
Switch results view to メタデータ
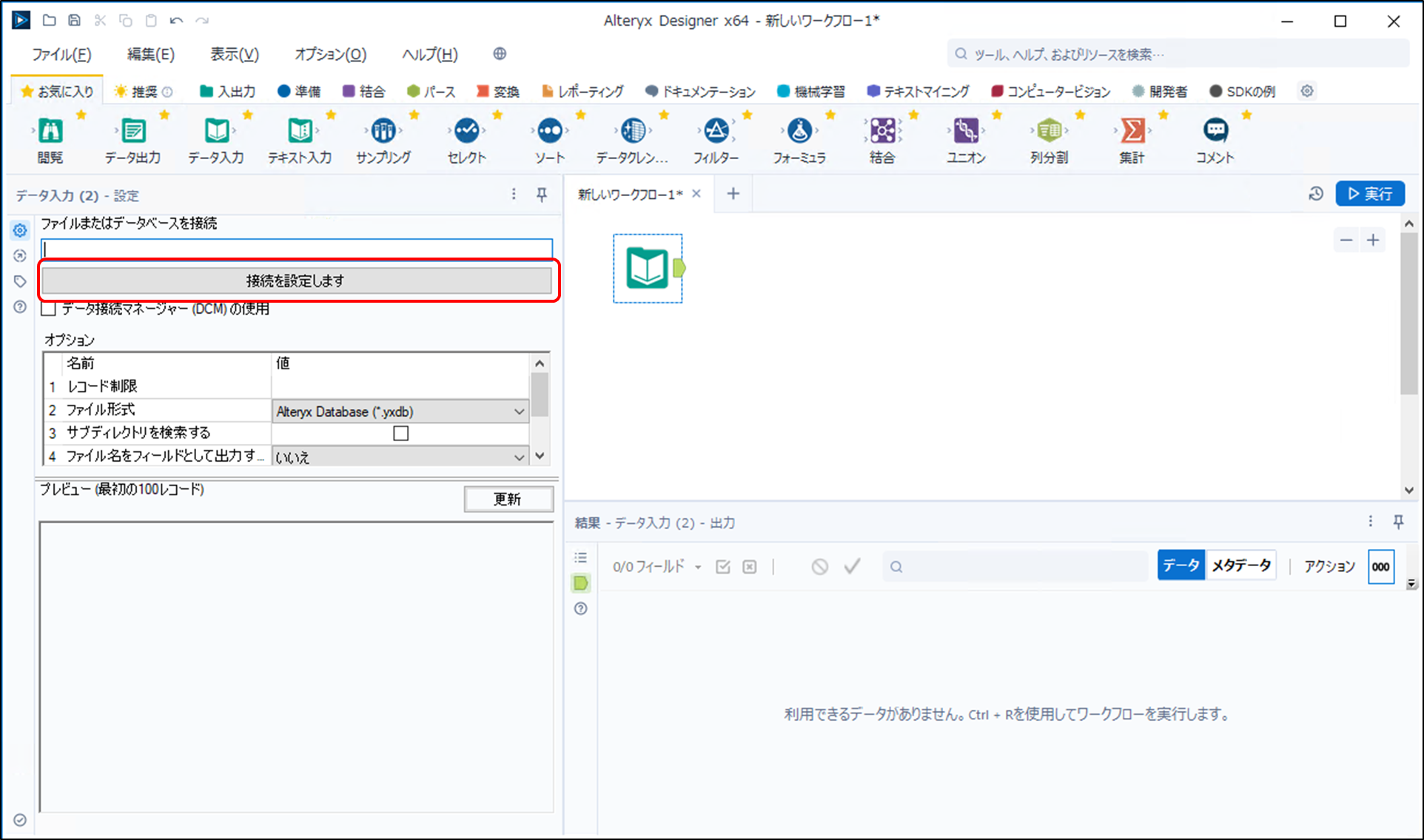tap(1241, 566)
